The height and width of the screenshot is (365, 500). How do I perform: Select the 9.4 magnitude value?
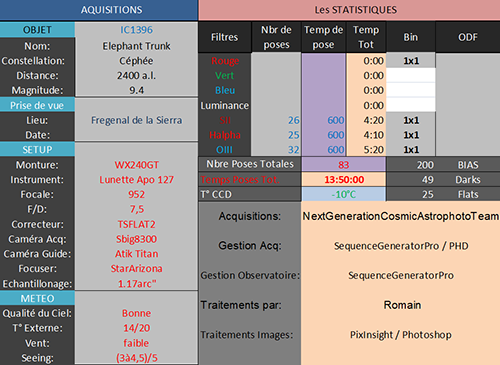pyautogui.click(x=136, y=90)
